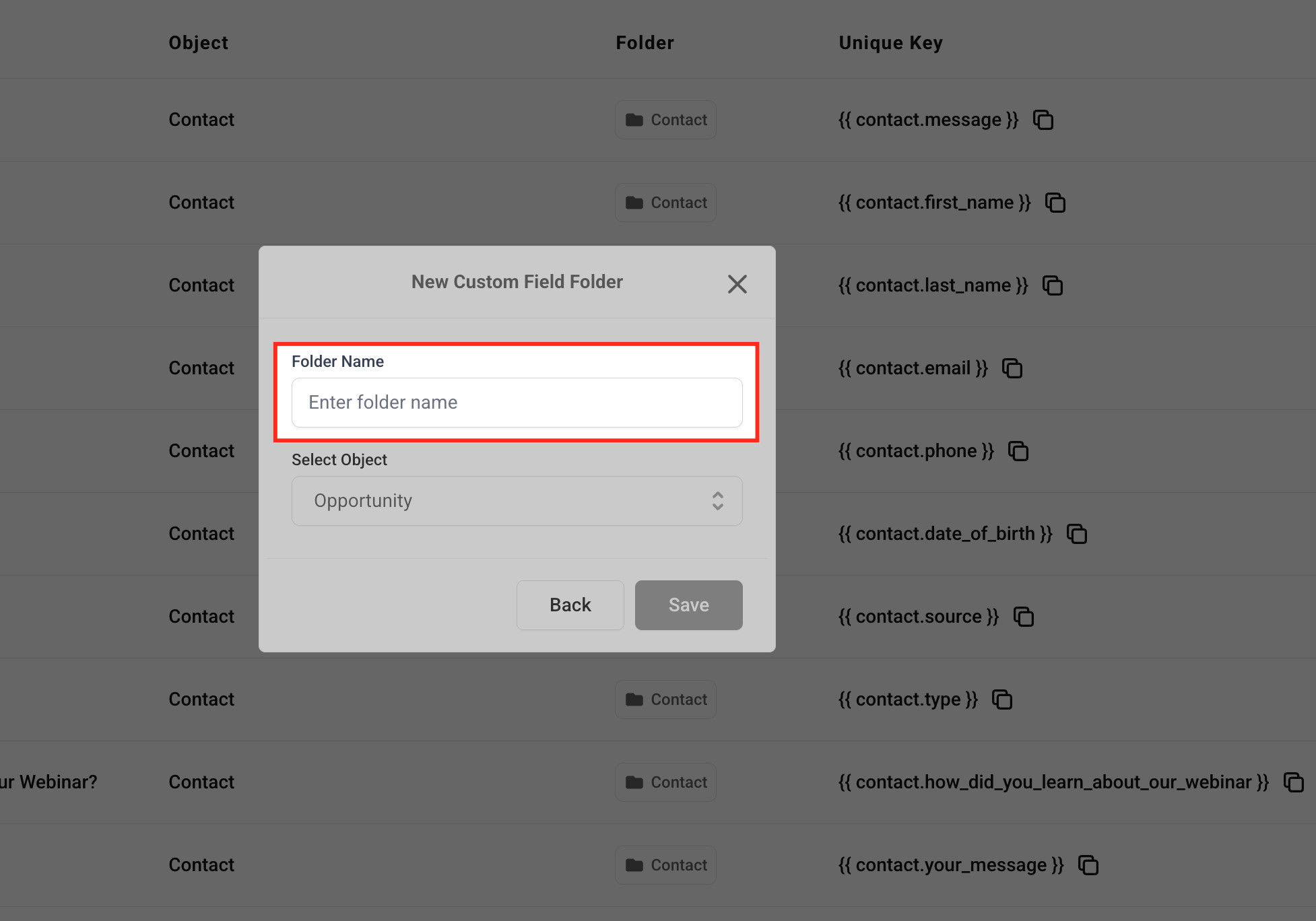The height and width of the screenshot is (921, 1316).
Task: Copy the contact.source unique key
Action: [1023, 617]
